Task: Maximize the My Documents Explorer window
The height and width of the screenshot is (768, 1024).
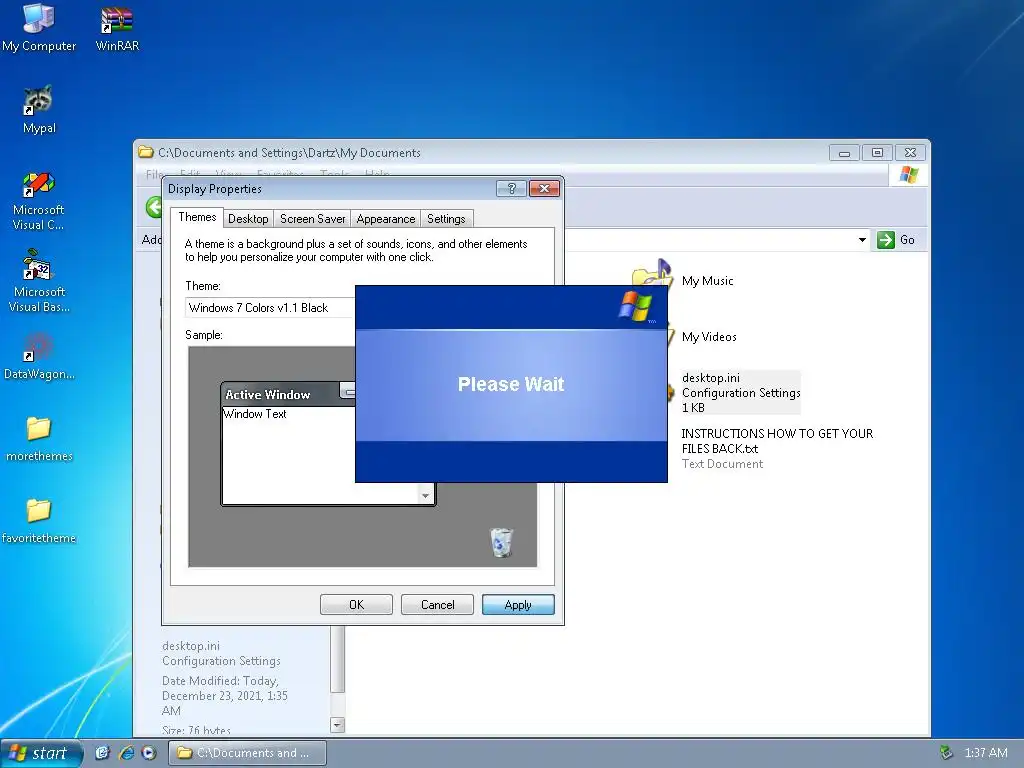Action: pyautogui.click(x=877, y=153)
